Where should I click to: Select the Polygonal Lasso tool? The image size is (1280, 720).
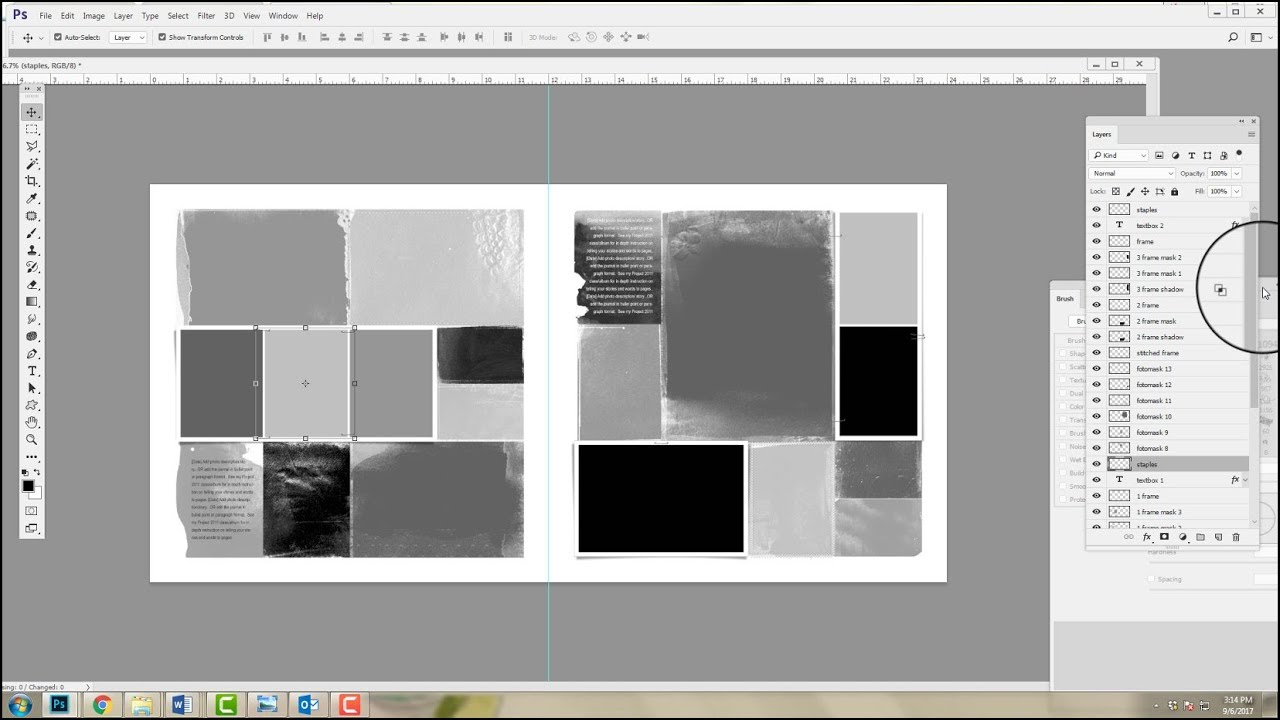(x=32, y=146)
